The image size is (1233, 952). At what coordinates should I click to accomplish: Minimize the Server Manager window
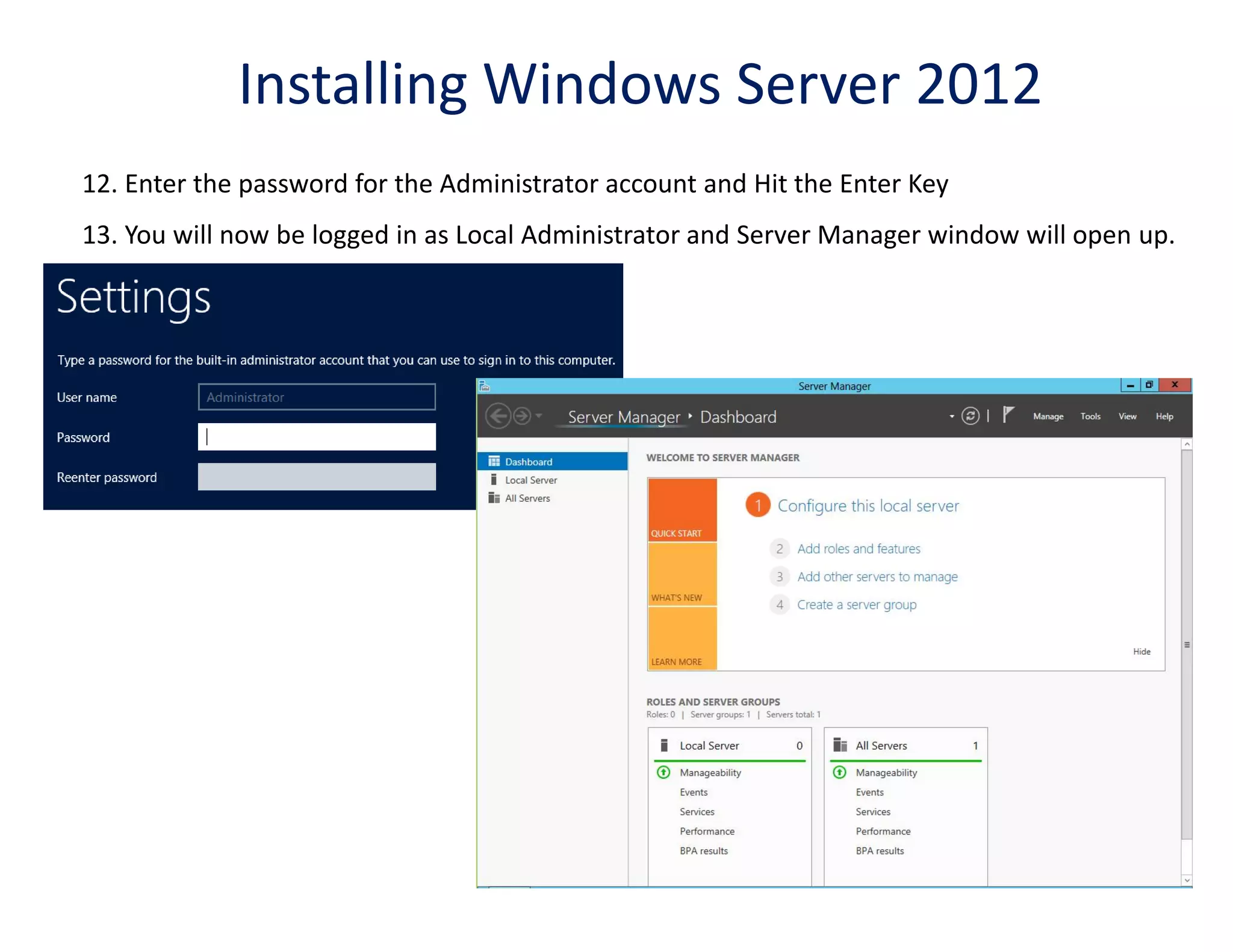coord(1130,385)
